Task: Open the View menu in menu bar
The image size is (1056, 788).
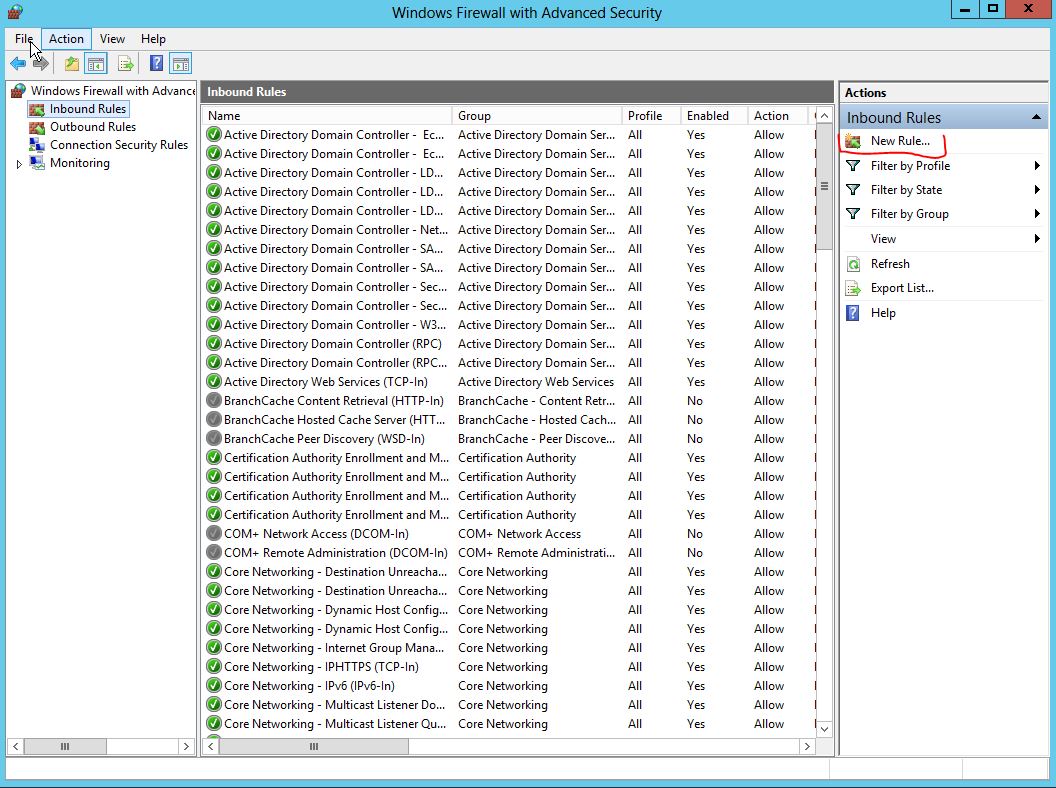Action: tap(112, 39)
